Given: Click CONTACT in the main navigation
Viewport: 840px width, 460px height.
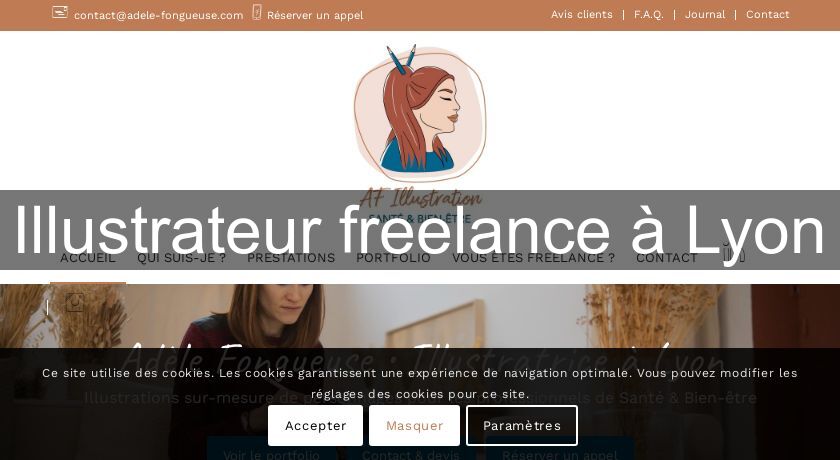Looking at the screenshot, I should click(667, 258).
